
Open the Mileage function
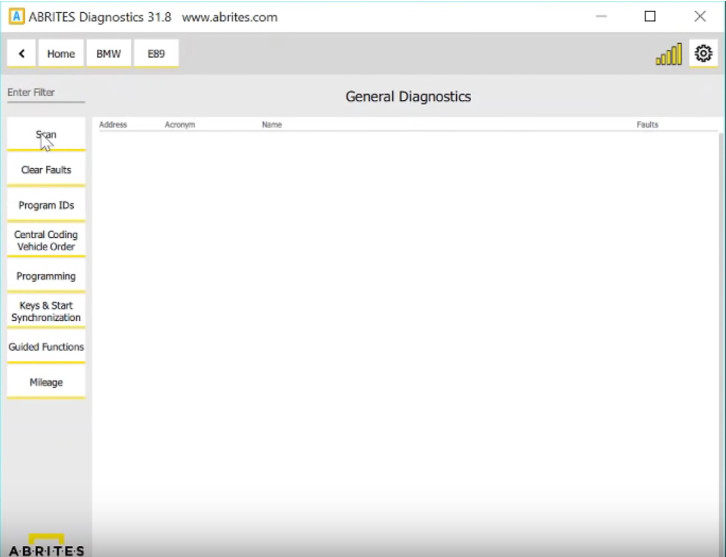(46, 382)
